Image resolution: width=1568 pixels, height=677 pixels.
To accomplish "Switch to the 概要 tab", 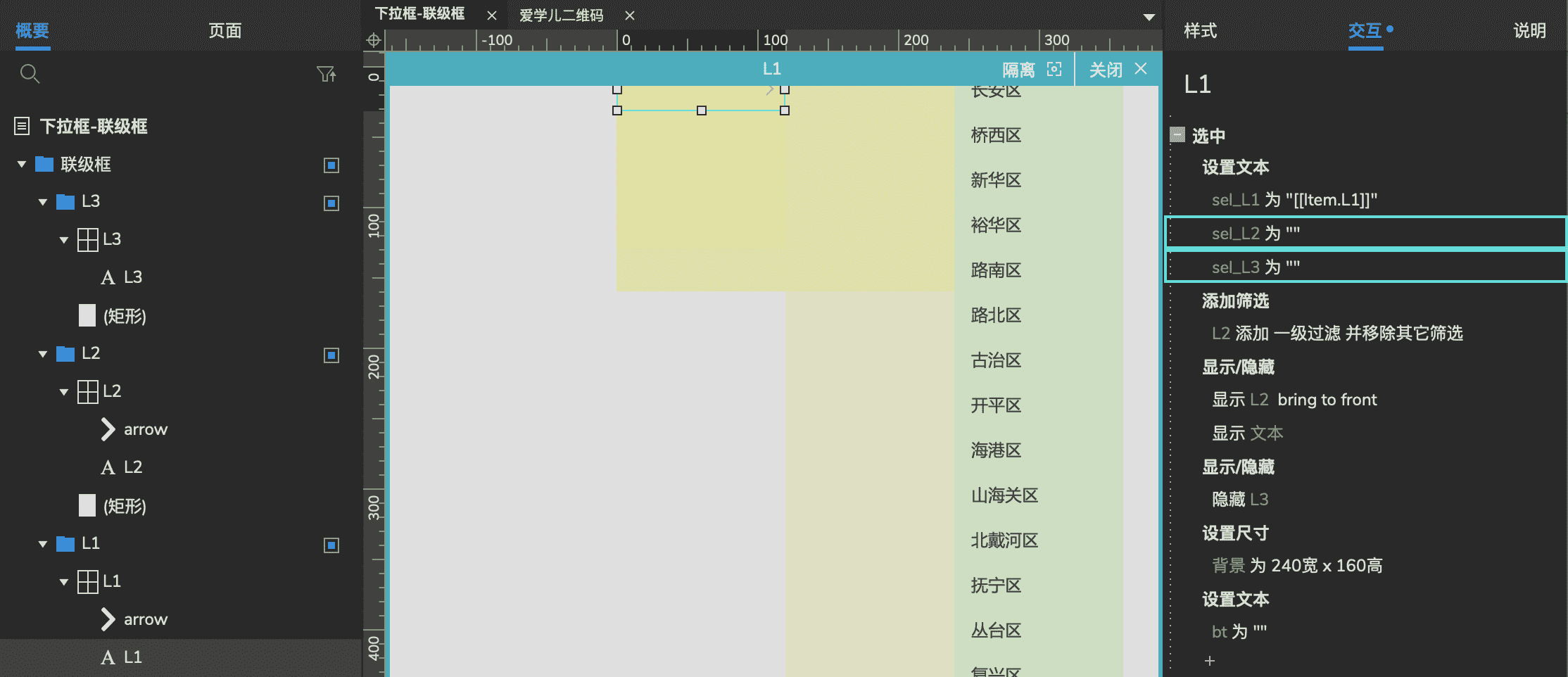I will point(32,30).
